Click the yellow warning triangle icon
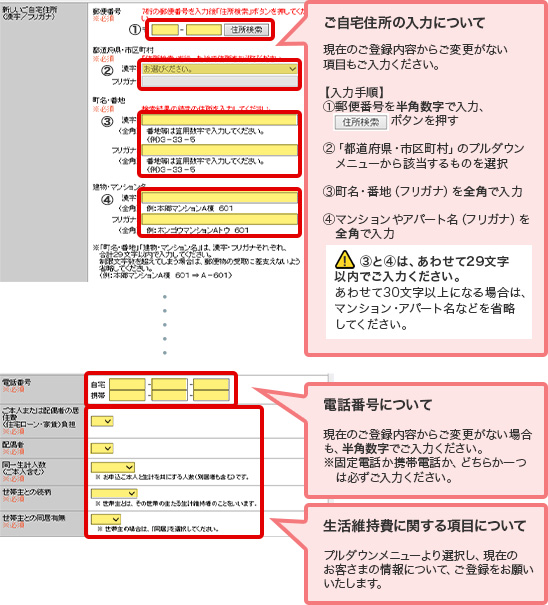548x605 pixels. (x=344, y=260)
